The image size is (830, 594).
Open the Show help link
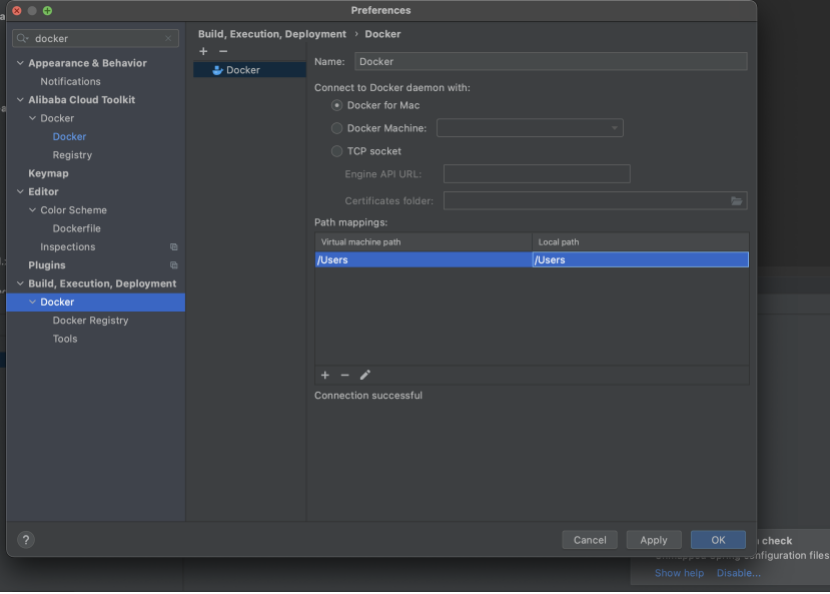pos(678,572)
